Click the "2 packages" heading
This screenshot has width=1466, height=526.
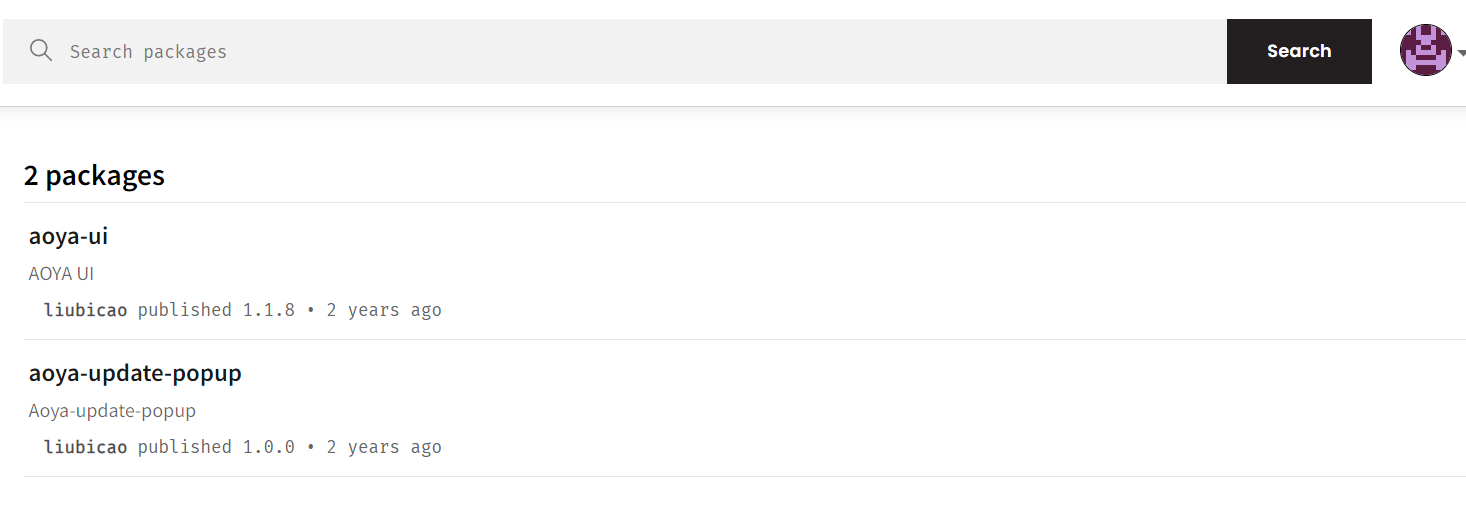point(94,176)
